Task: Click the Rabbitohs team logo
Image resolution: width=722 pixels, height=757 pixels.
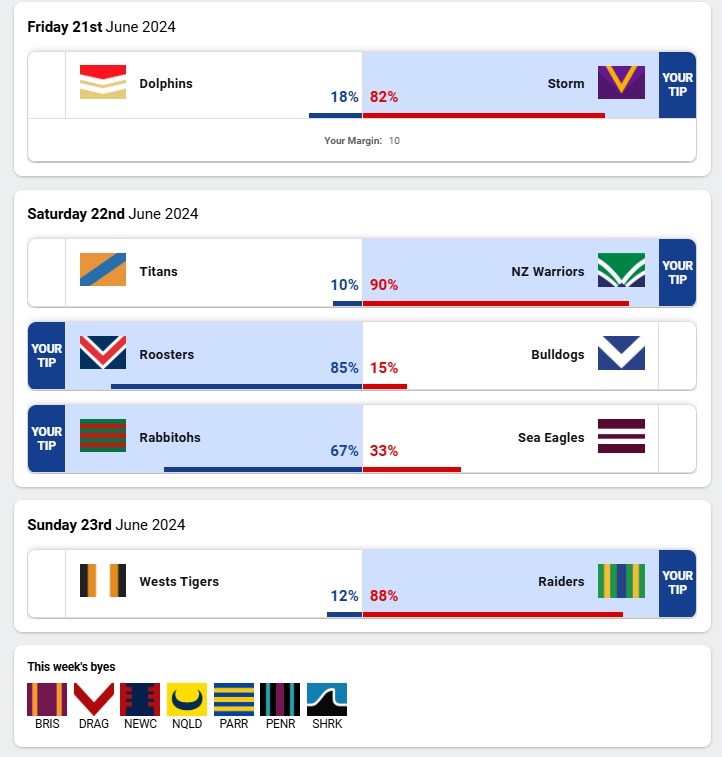Action: click(x=103, y=436)
